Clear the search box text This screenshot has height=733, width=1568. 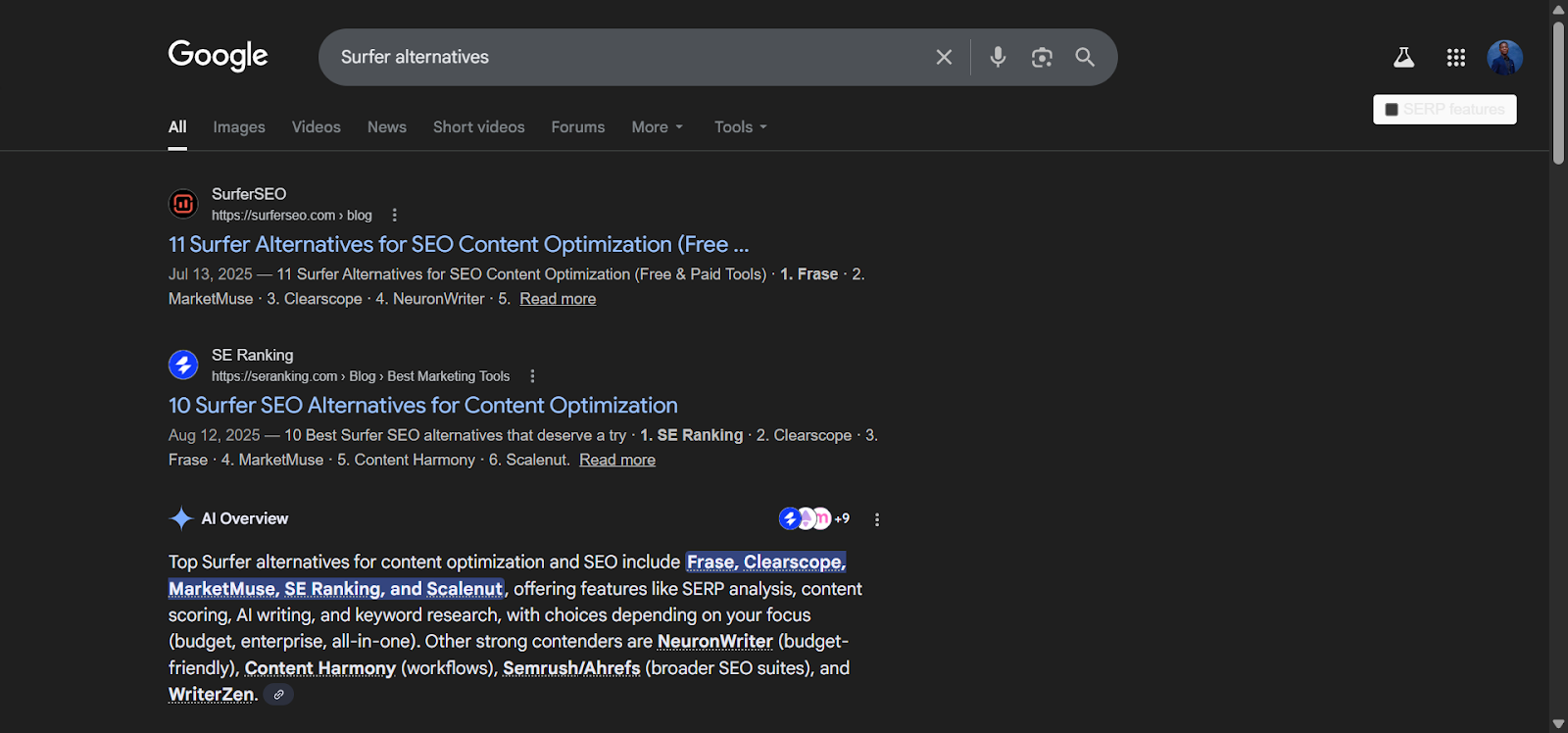[944, 57]
